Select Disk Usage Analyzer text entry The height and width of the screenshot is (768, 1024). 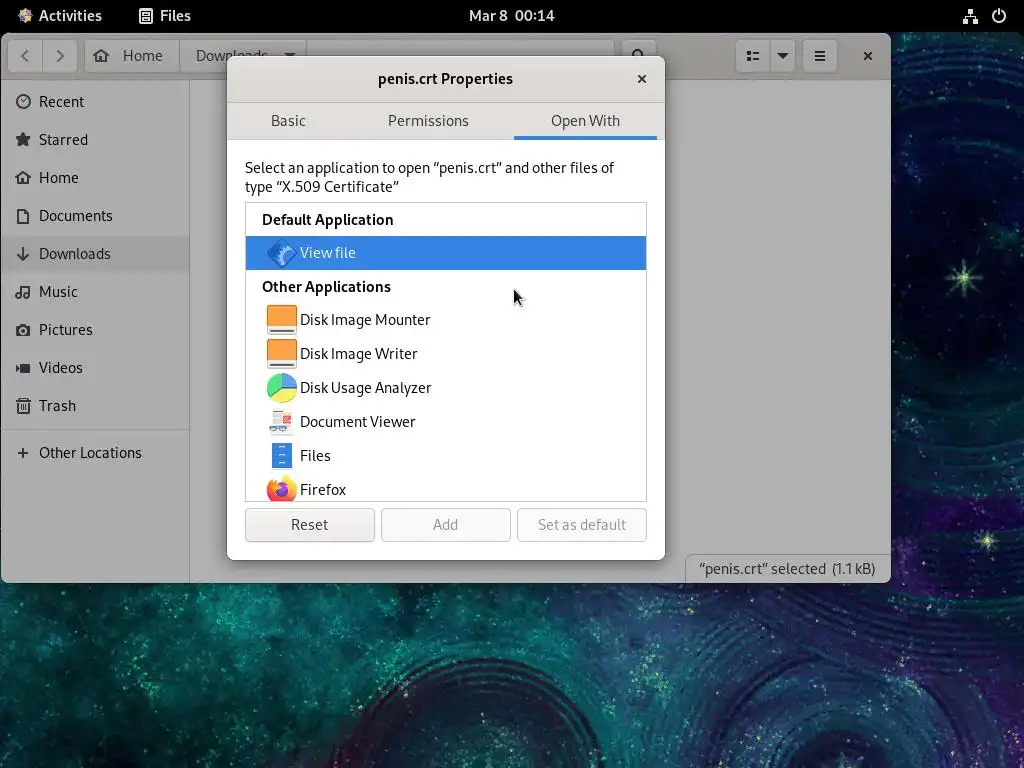pyautogui.click(x=365, y=388)
